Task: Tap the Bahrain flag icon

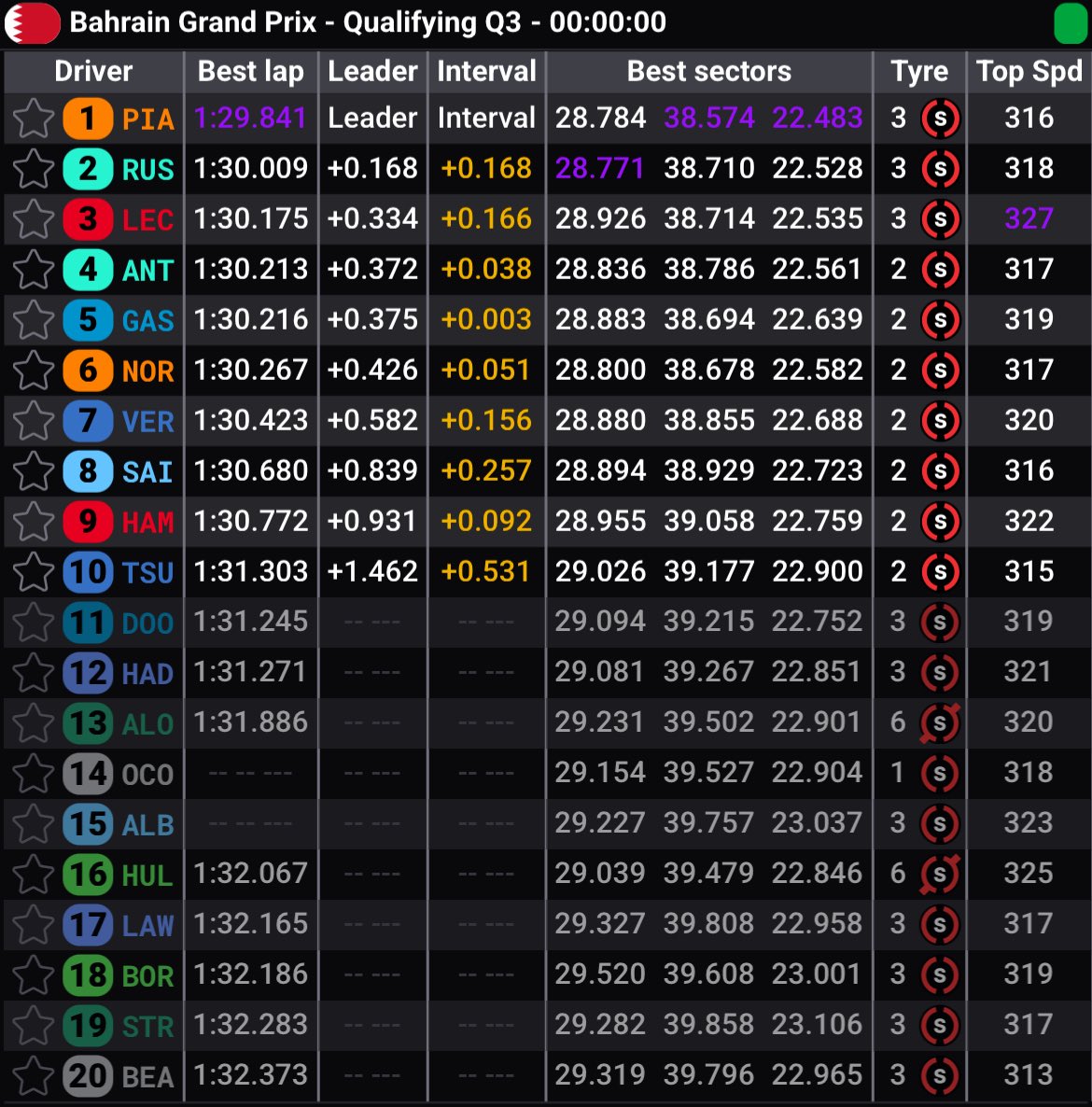Action: pos(32,23)
